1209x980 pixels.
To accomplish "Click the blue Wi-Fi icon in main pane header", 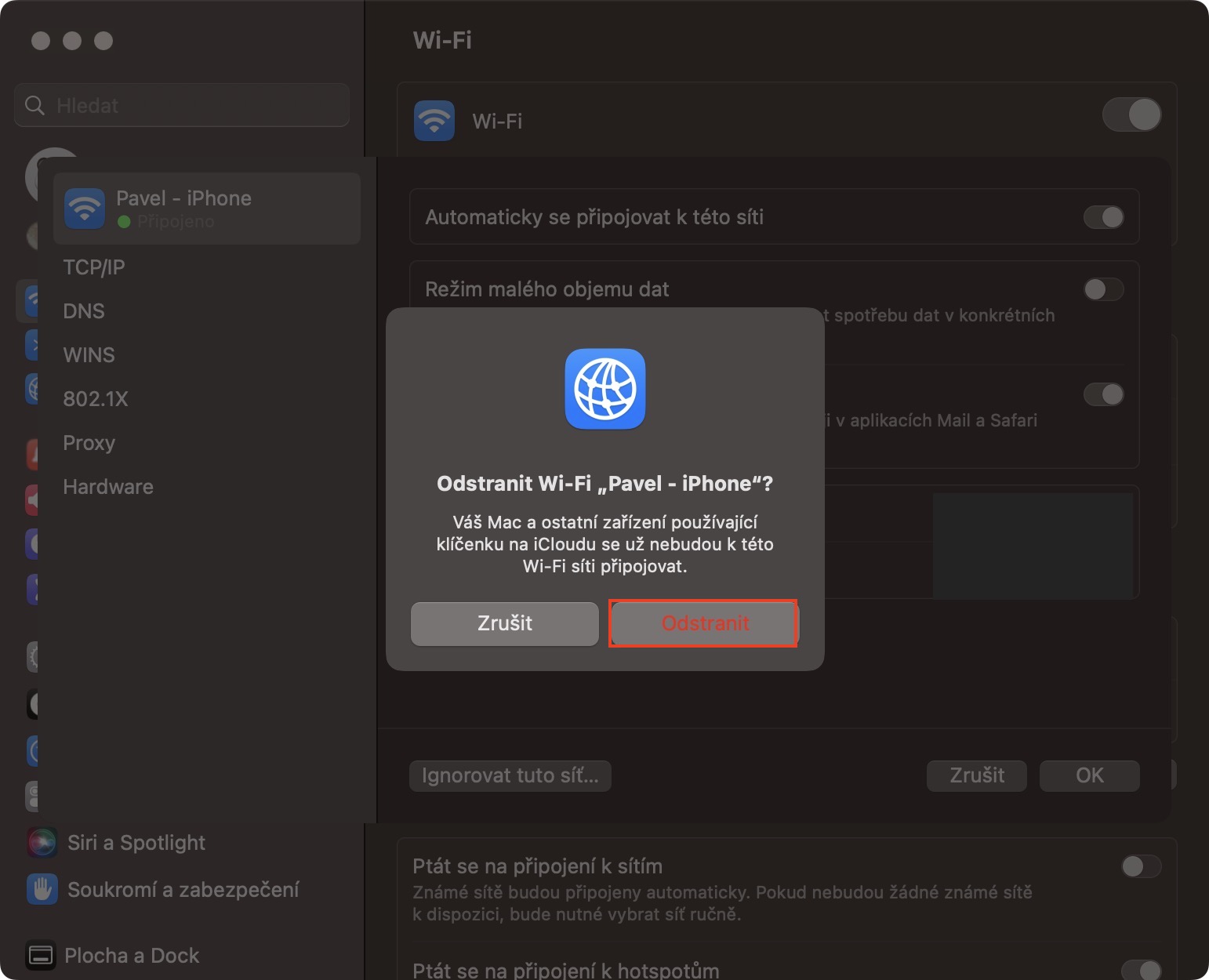I will pos(434,121).
